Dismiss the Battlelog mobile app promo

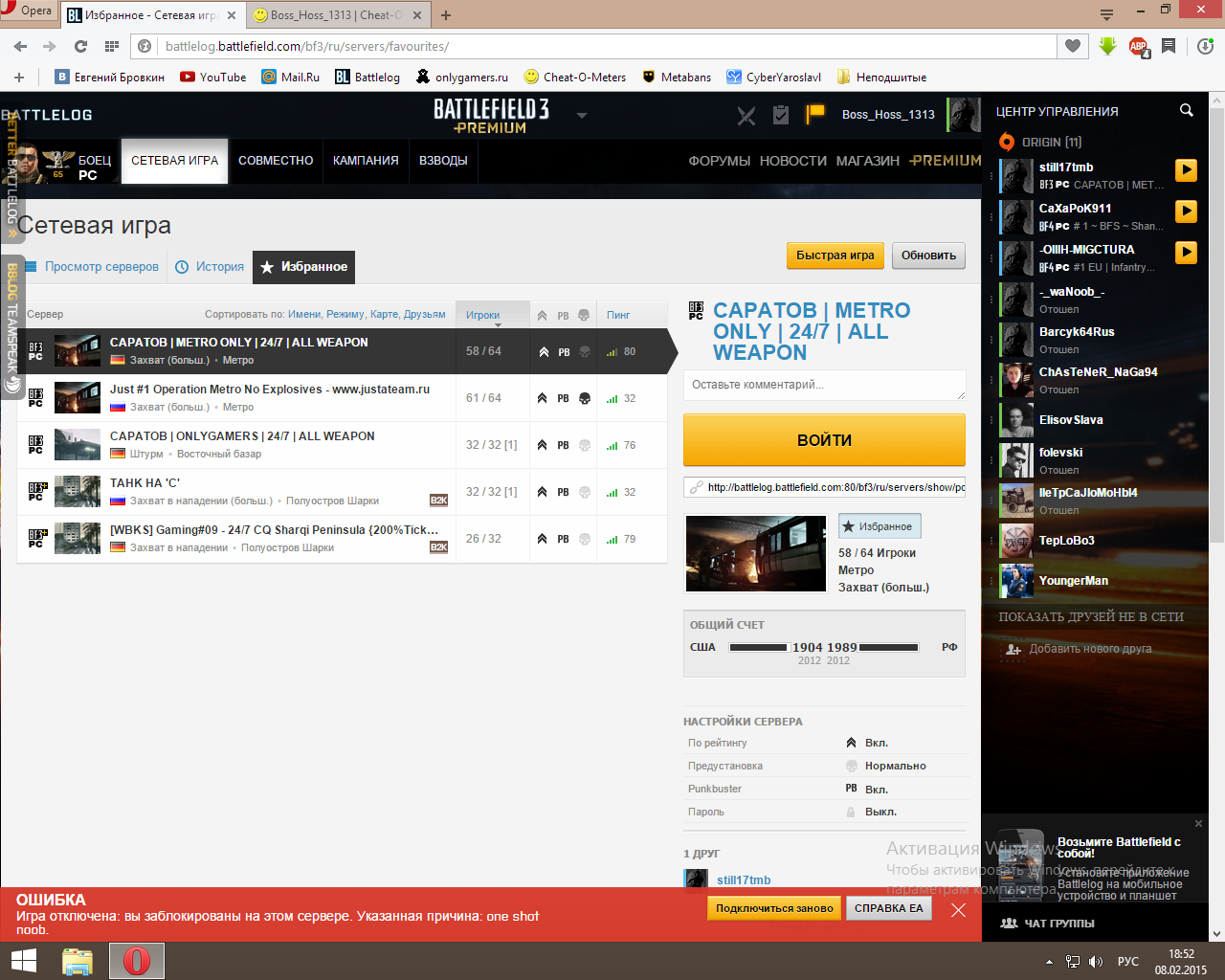[1198, 823]
